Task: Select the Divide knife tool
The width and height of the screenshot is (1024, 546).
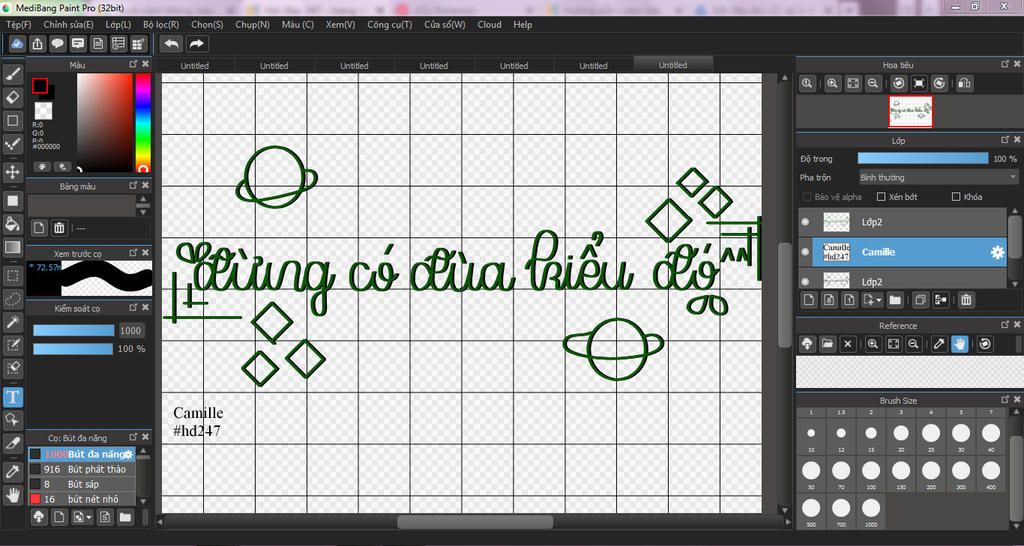Action: pos(12,443)
